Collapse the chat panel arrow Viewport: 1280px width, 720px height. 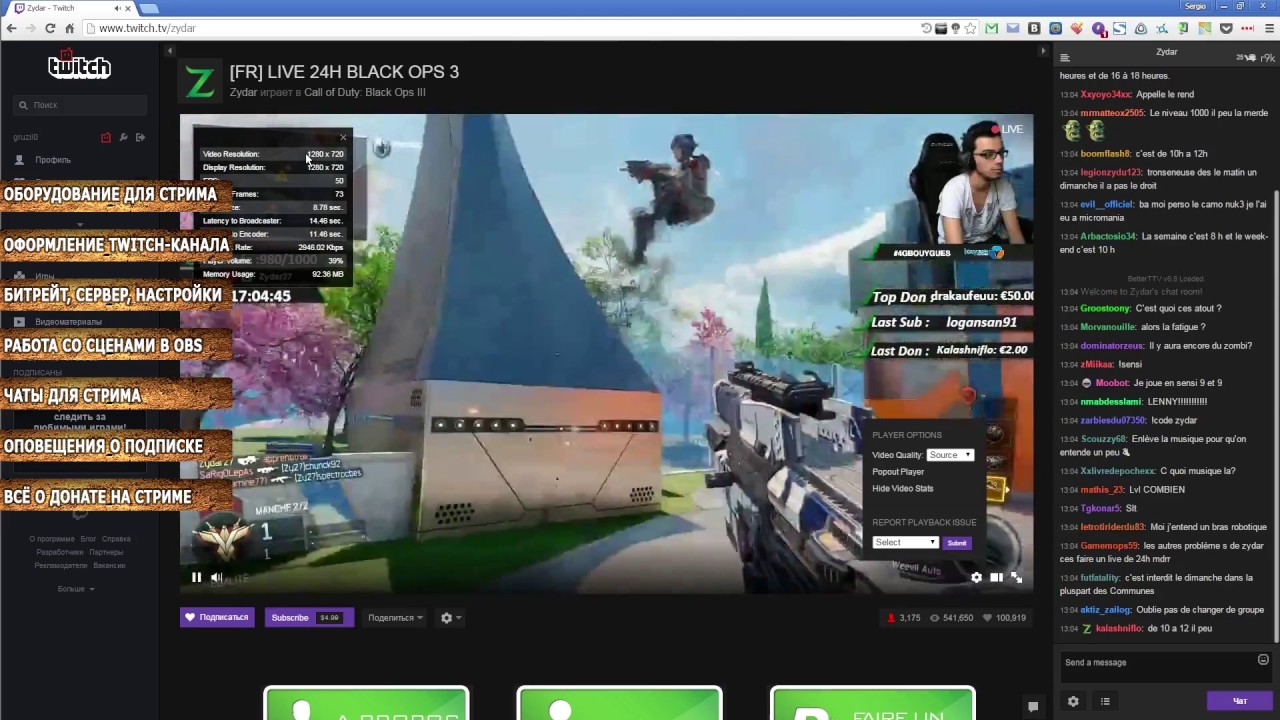pyautogui.click(x=1043, y=50)
